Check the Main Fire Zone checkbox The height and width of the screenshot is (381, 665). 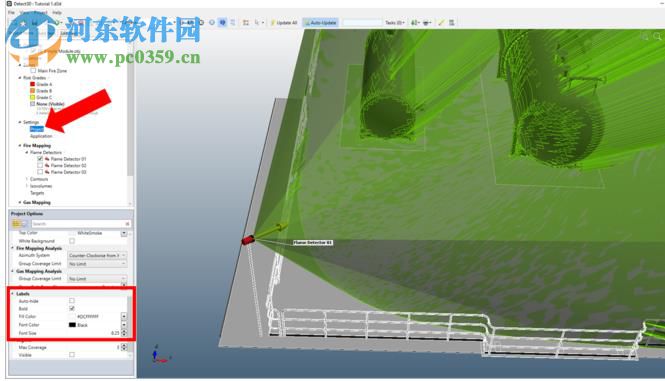coord(33,70)
